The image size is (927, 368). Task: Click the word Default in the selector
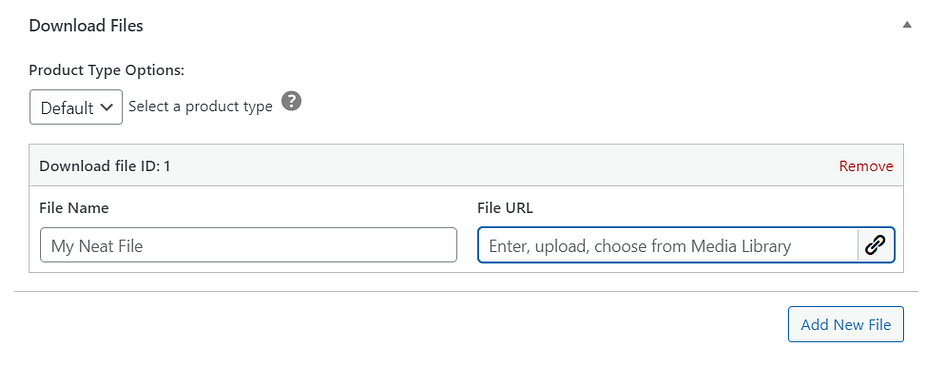point(67,108)
